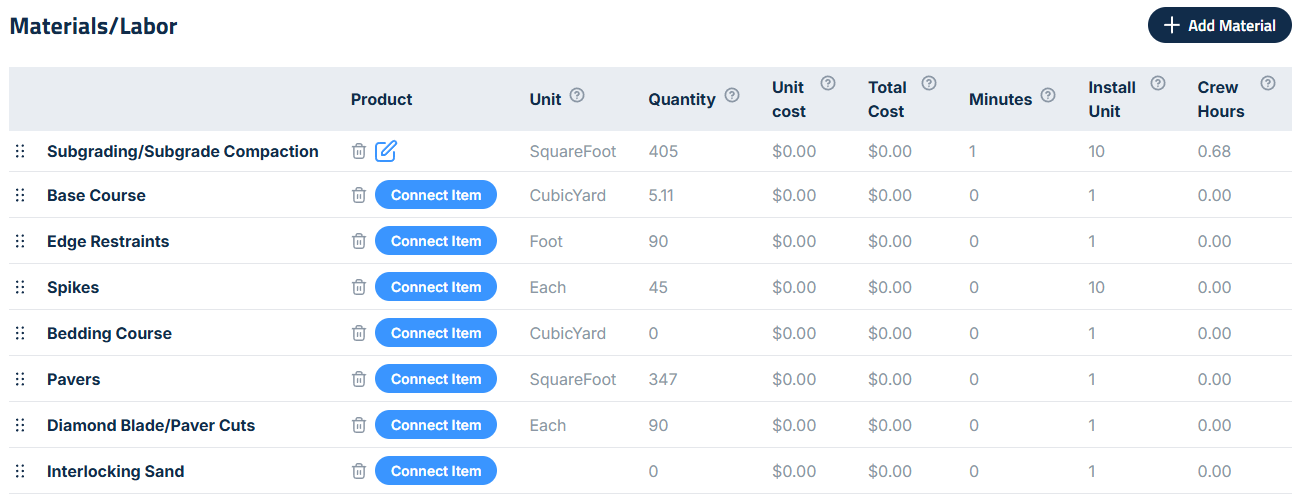Click the help icon next to Unit
1297x502 pixels.
click(577, 96)
